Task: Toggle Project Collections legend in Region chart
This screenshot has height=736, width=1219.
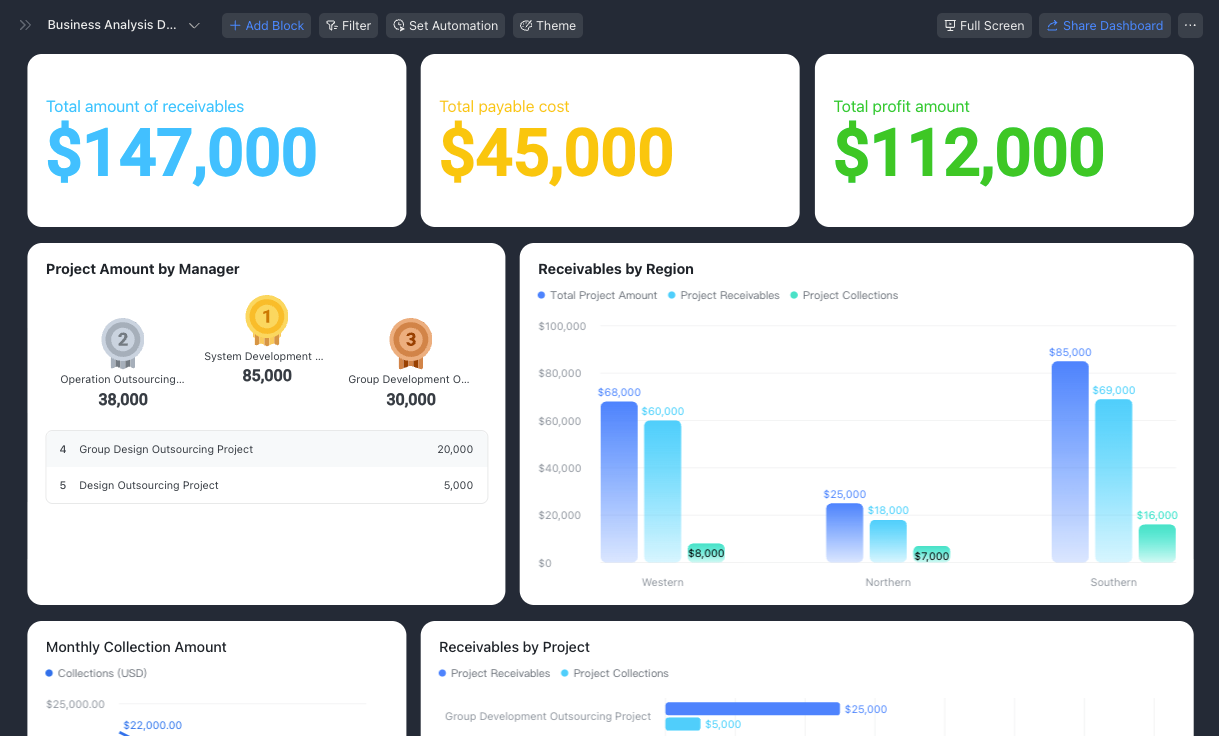Action: coord(844,295)
